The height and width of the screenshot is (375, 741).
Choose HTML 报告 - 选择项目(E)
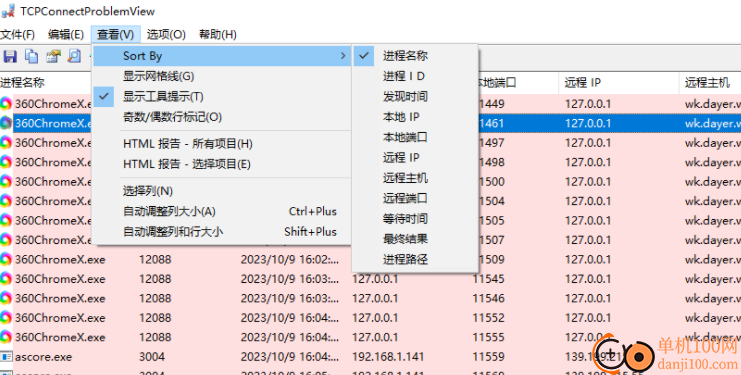(222, 164)
